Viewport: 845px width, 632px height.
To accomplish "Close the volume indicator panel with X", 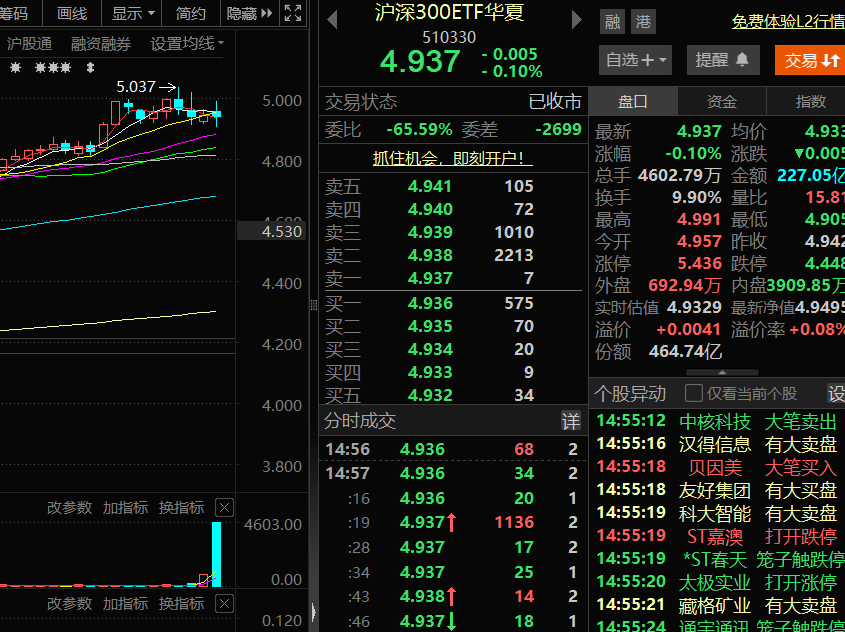I will tap(224, 508).
